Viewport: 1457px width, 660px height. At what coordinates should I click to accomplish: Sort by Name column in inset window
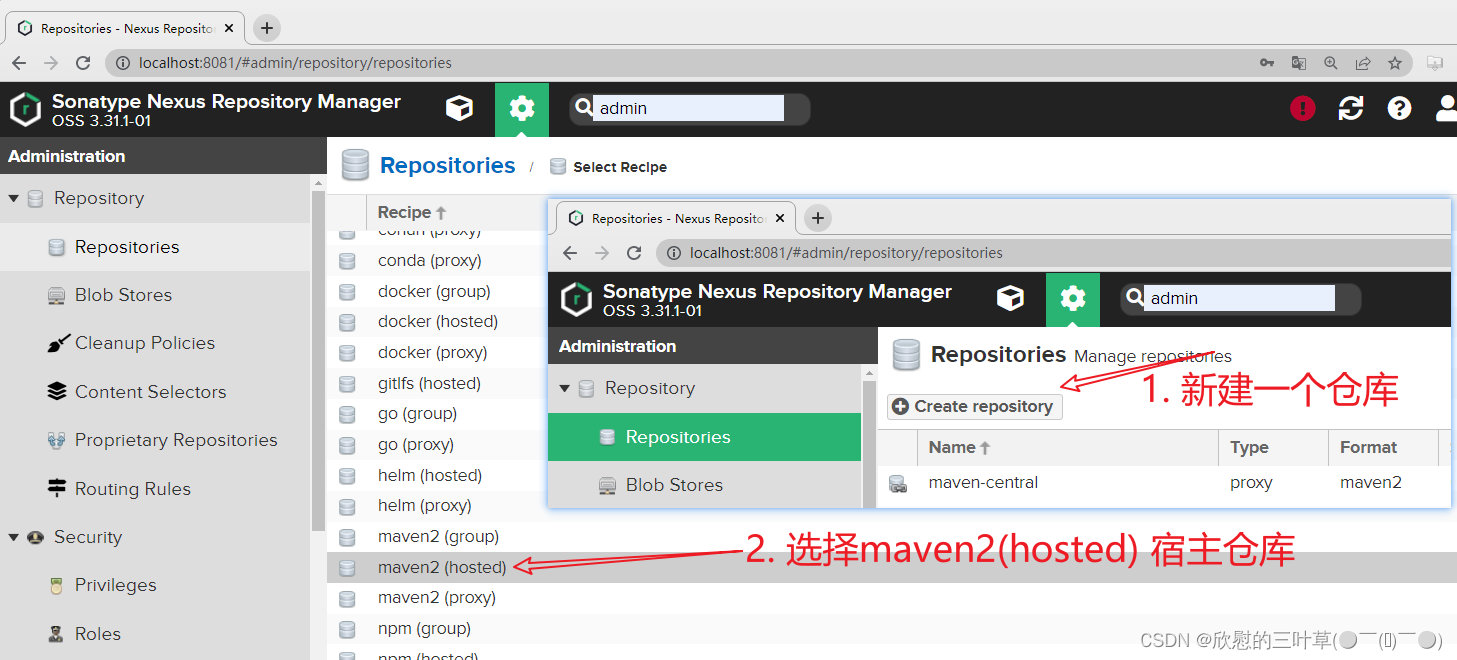coord(960,448)
